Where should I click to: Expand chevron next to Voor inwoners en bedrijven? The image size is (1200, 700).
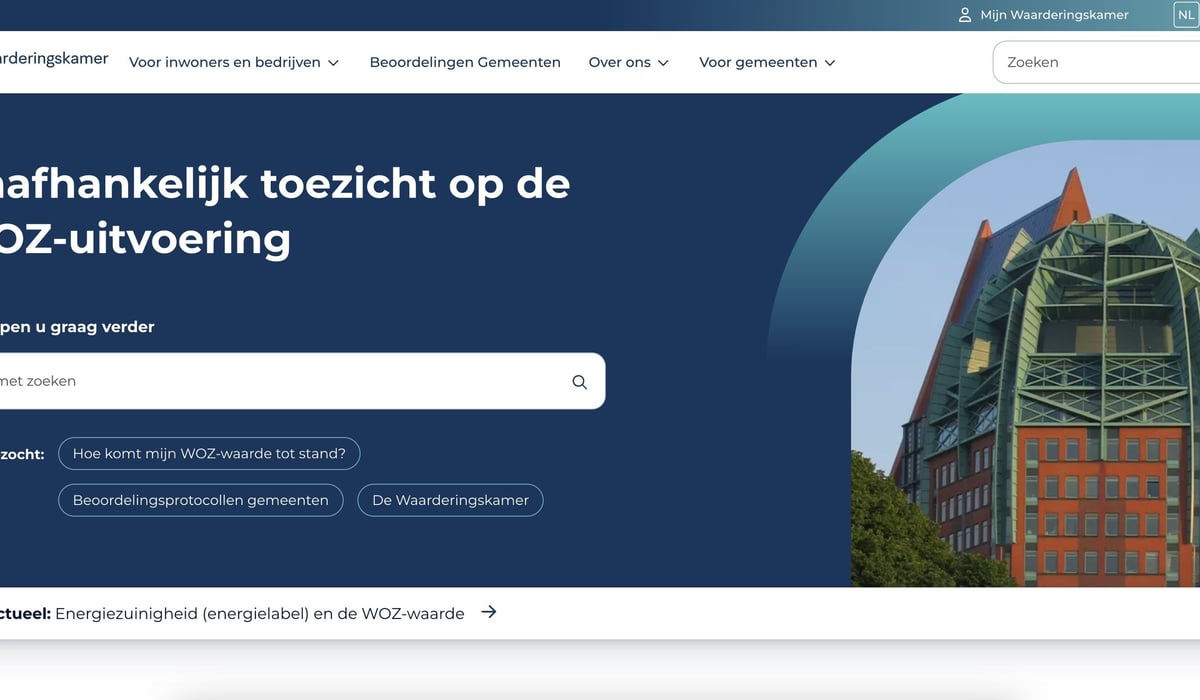click(333, 63)
